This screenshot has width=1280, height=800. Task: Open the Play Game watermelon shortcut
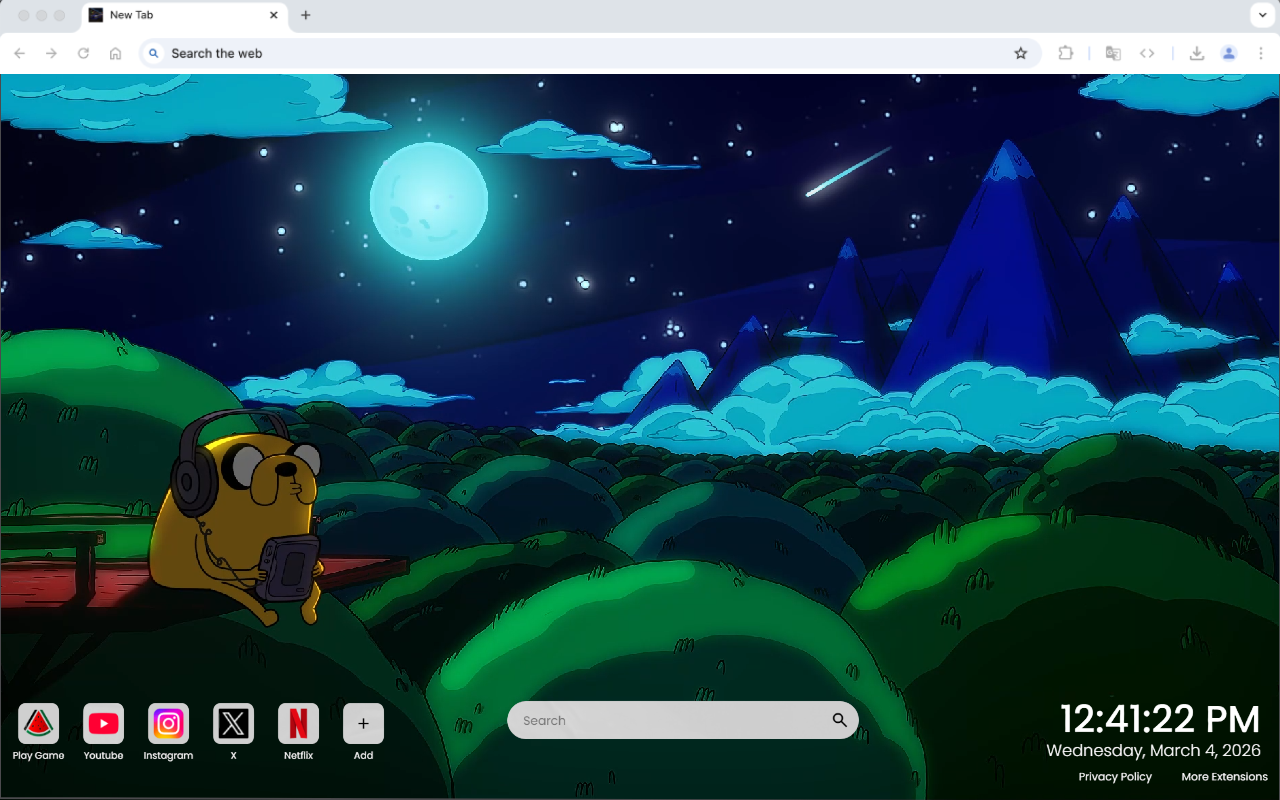pos(38,723)
